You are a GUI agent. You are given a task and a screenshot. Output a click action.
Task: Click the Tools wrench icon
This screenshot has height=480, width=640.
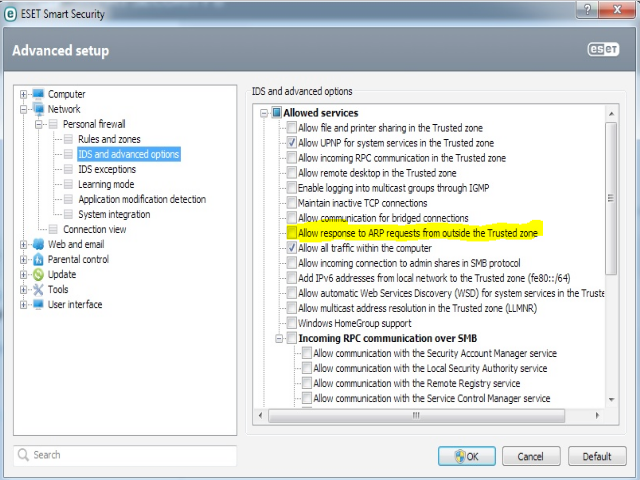(x=38, y=289)
